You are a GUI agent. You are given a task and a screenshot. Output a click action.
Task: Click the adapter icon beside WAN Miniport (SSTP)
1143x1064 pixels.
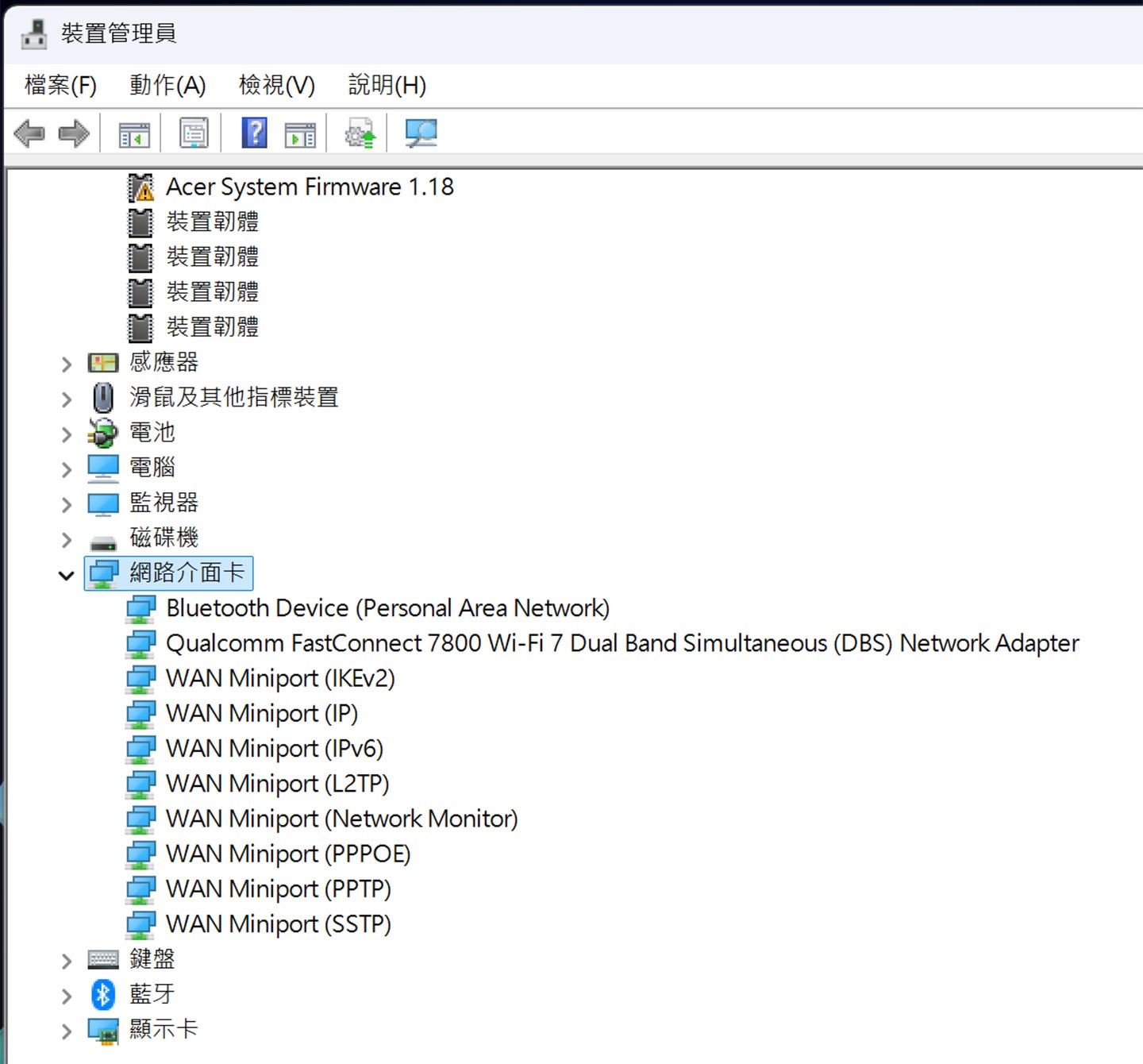[140, 924]
